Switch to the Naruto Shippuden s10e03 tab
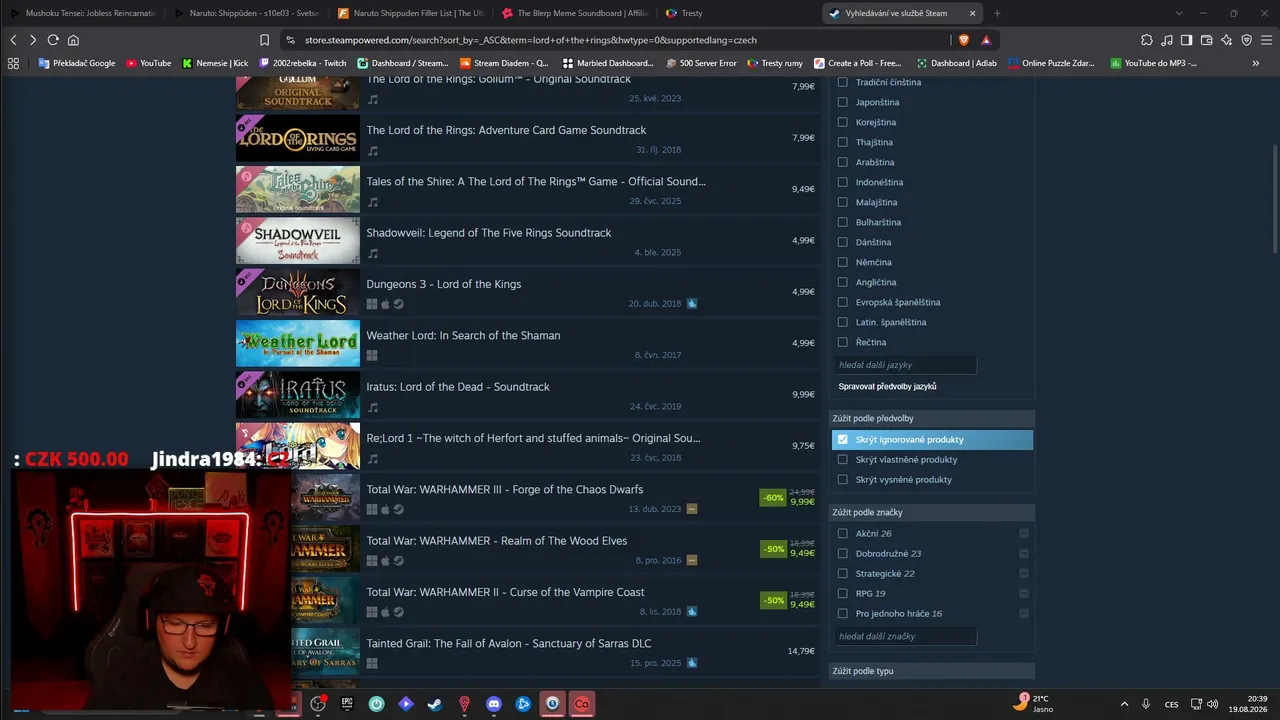This screenshot has height=720, width=1280. (x=246, y=13)
